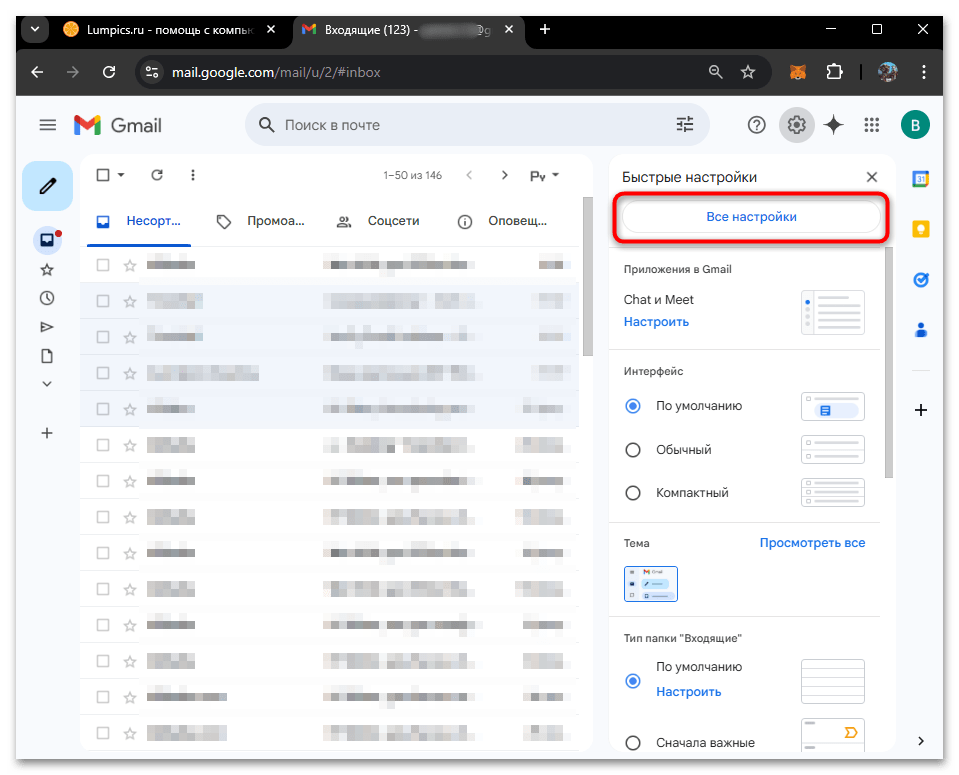This screenshot has width=959, height=775.
Task: Open Gmail Support help icon
Action: 757,125
